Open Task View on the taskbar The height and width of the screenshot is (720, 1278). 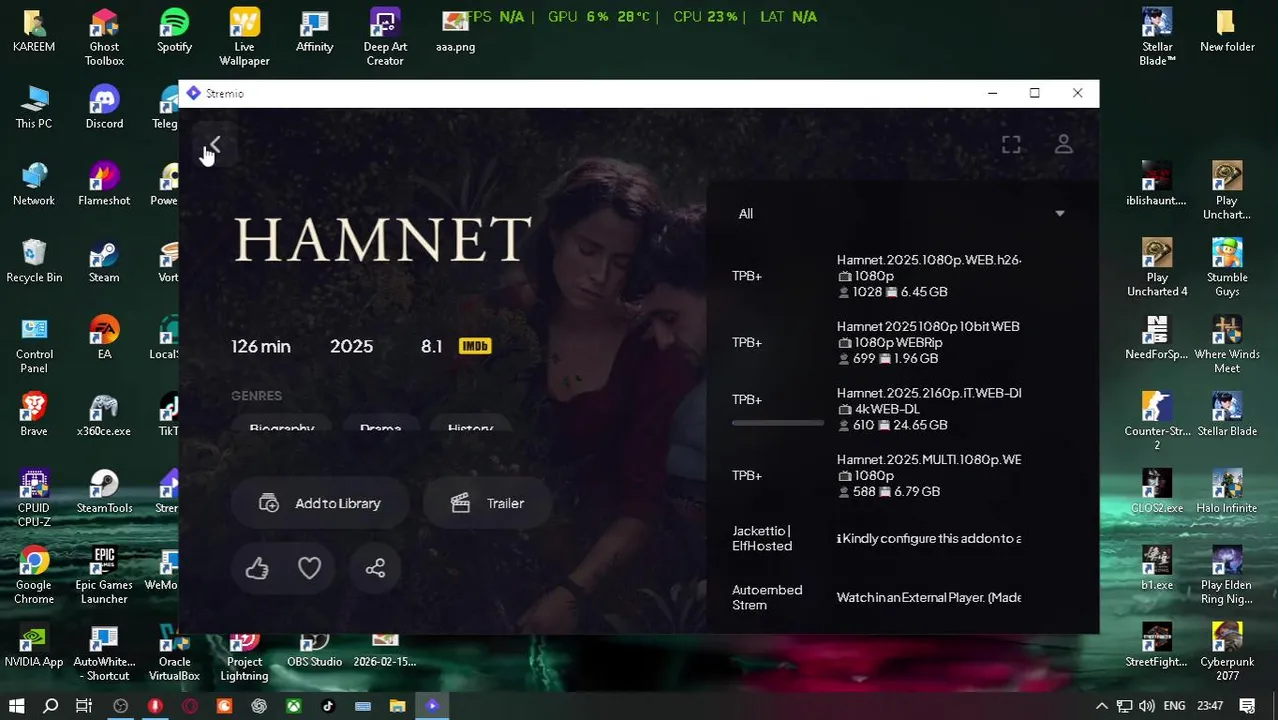coord(84,706)
